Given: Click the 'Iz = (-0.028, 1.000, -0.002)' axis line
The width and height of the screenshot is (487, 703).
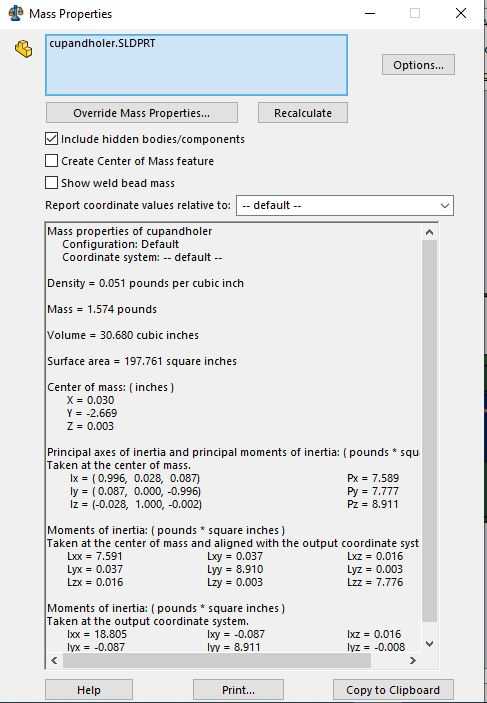Looking at the screenshot, I should pyautogui.click(x=136, y=504).
